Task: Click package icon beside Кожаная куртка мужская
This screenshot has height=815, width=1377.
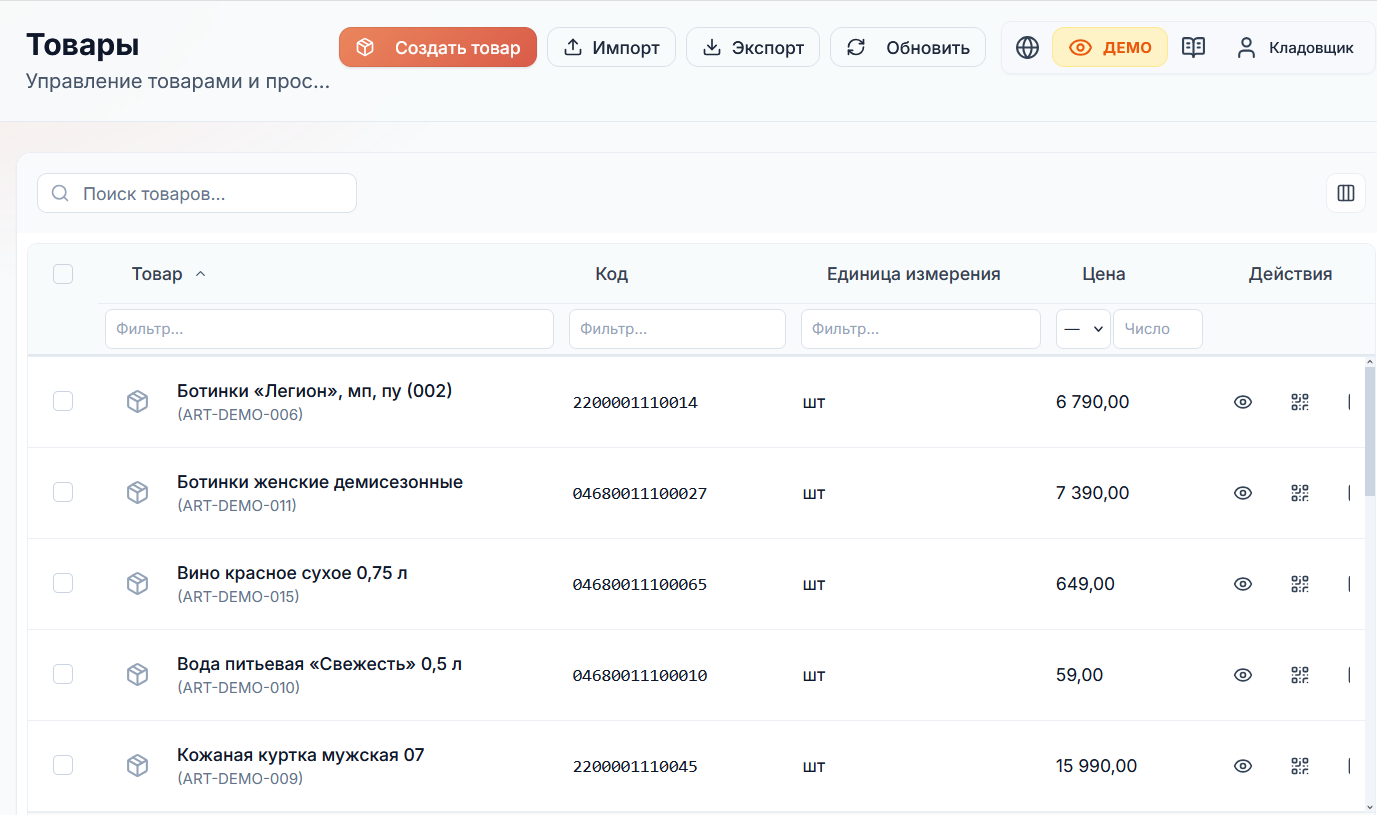Action: click(138, 766)
